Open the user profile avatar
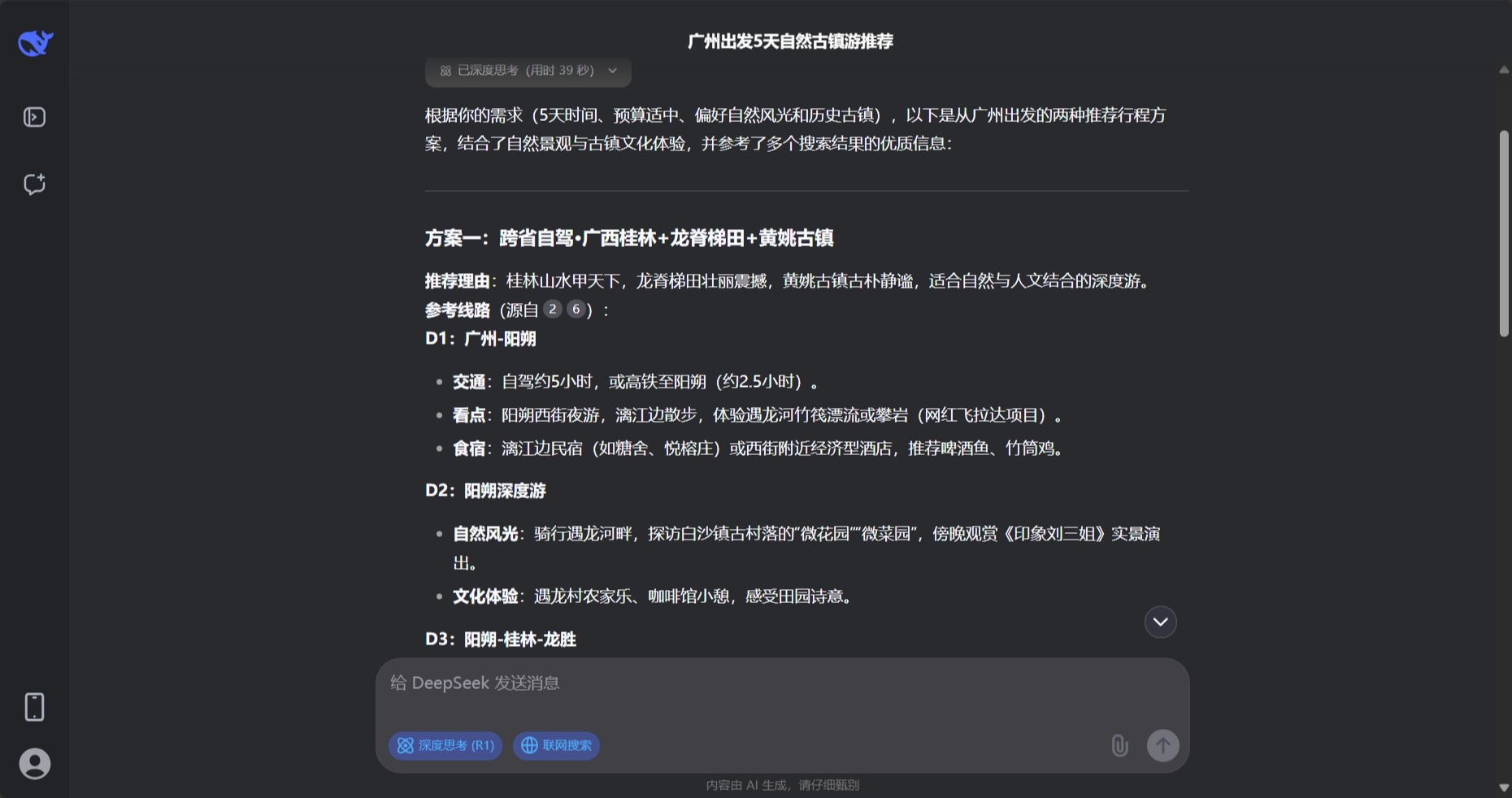 (35, 764)
